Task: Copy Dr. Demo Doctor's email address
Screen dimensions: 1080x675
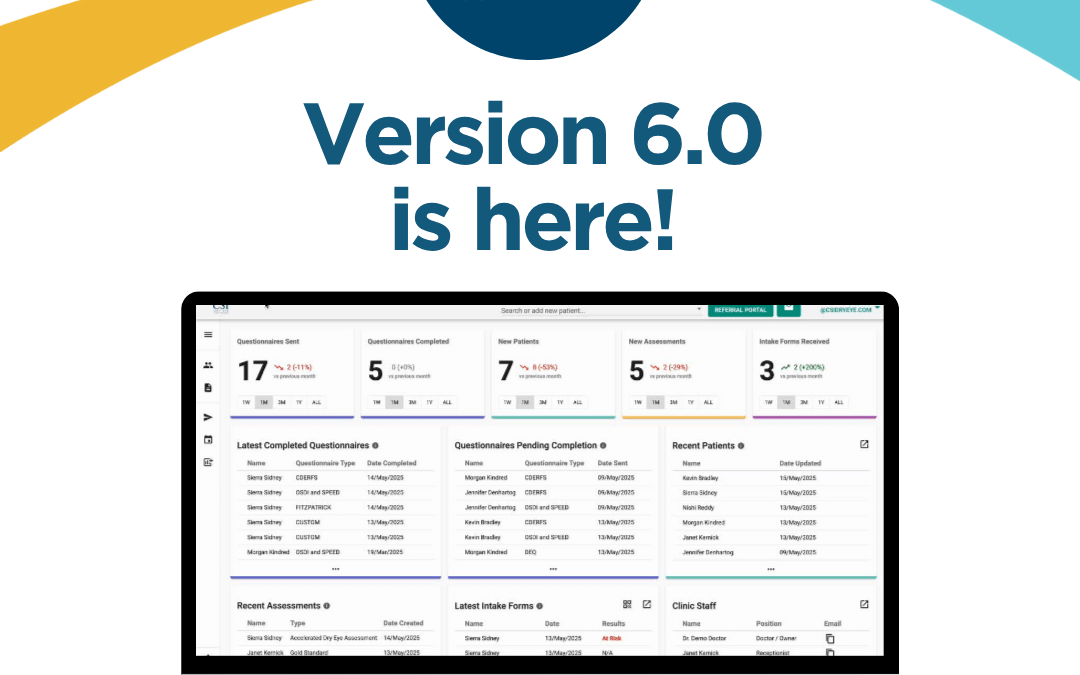Action: click(x=829, y=638)
